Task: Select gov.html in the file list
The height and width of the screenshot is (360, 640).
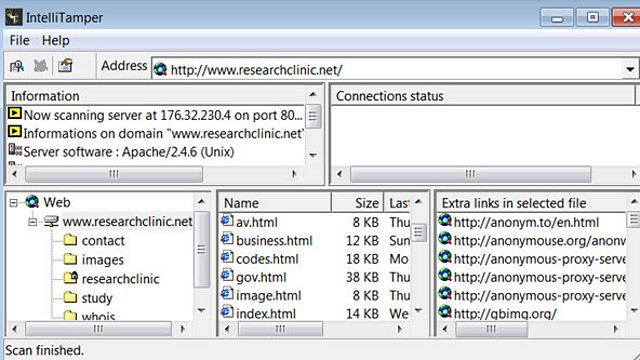Action: [x=261, y=277]
